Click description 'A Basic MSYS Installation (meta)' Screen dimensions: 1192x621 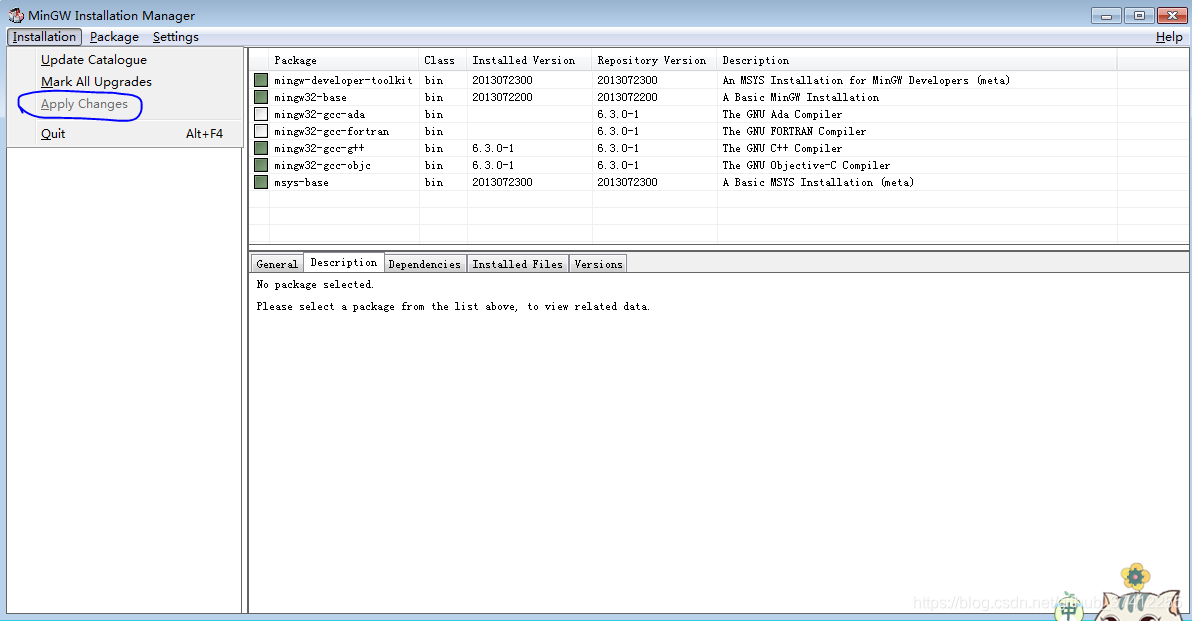(x=818, y=182)
